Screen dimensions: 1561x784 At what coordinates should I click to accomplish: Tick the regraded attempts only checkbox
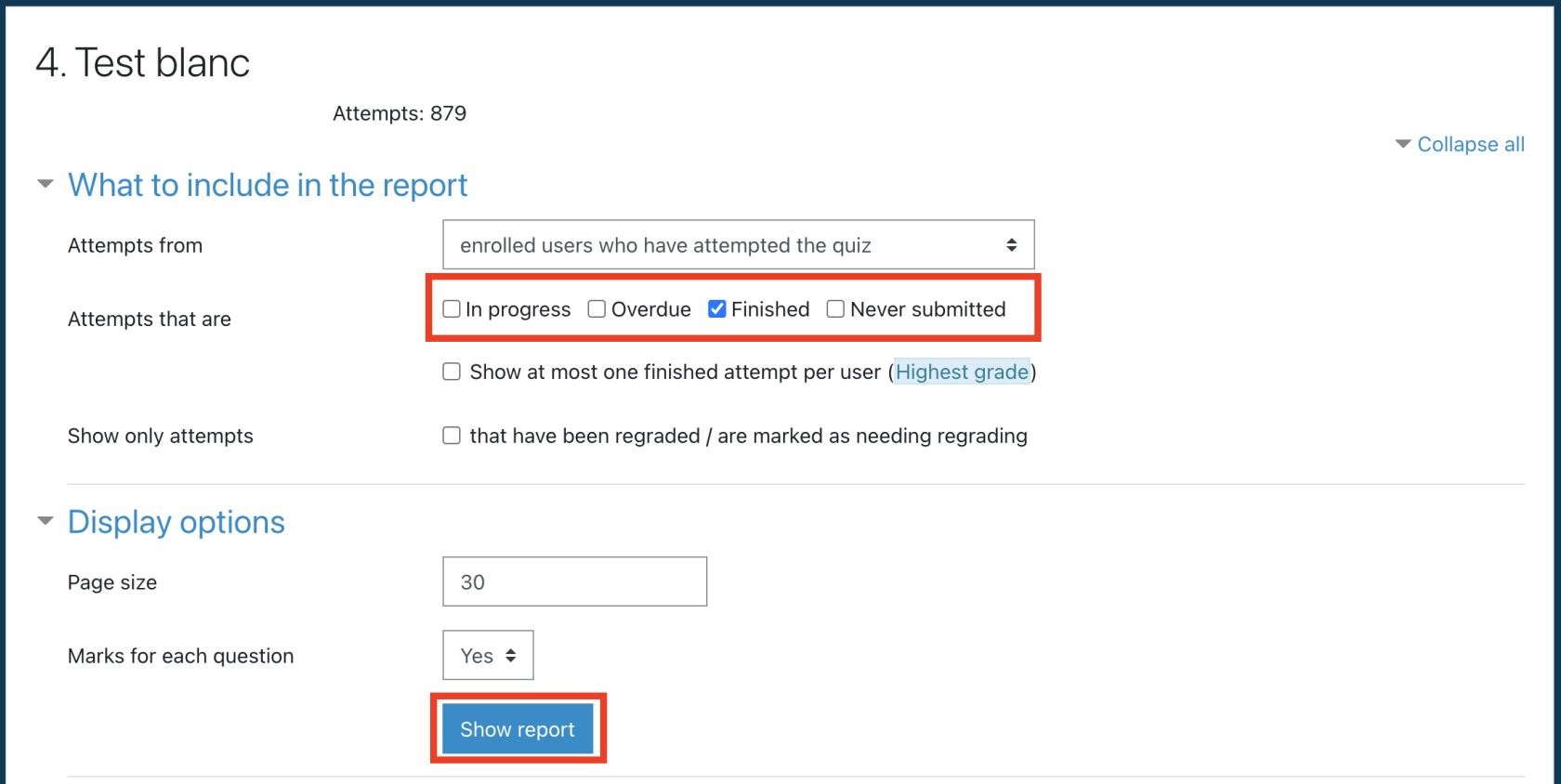point(452,436)
